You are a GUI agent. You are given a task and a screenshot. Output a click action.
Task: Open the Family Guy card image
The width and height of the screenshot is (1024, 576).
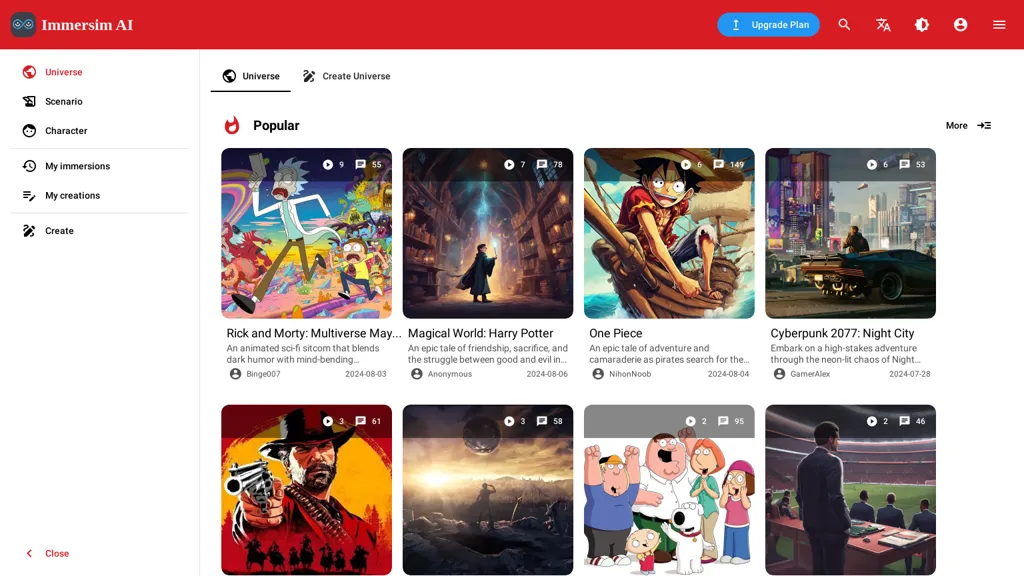pyautogui.click(x=669, y=490)
